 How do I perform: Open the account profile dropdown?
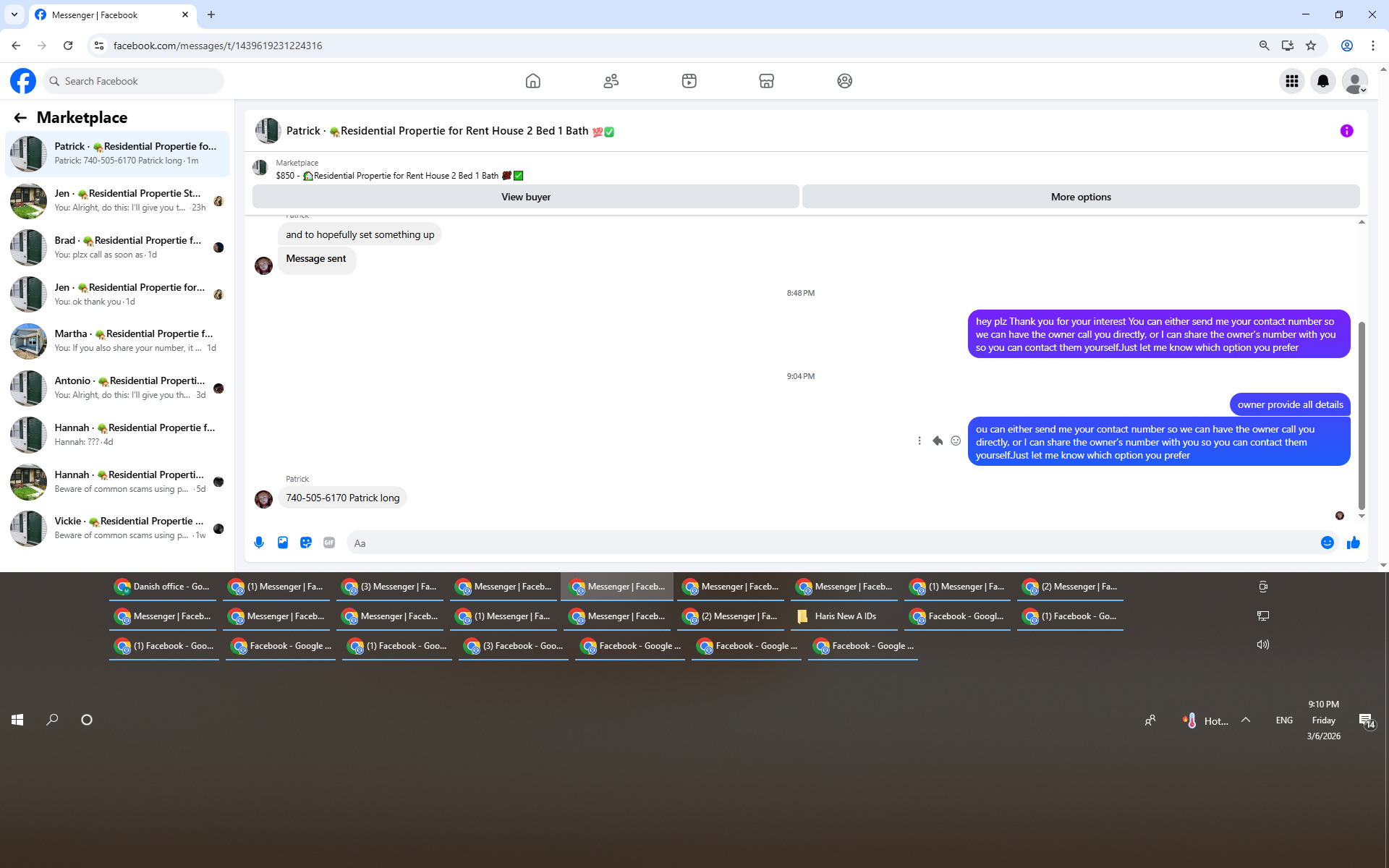coord(1354,81)
